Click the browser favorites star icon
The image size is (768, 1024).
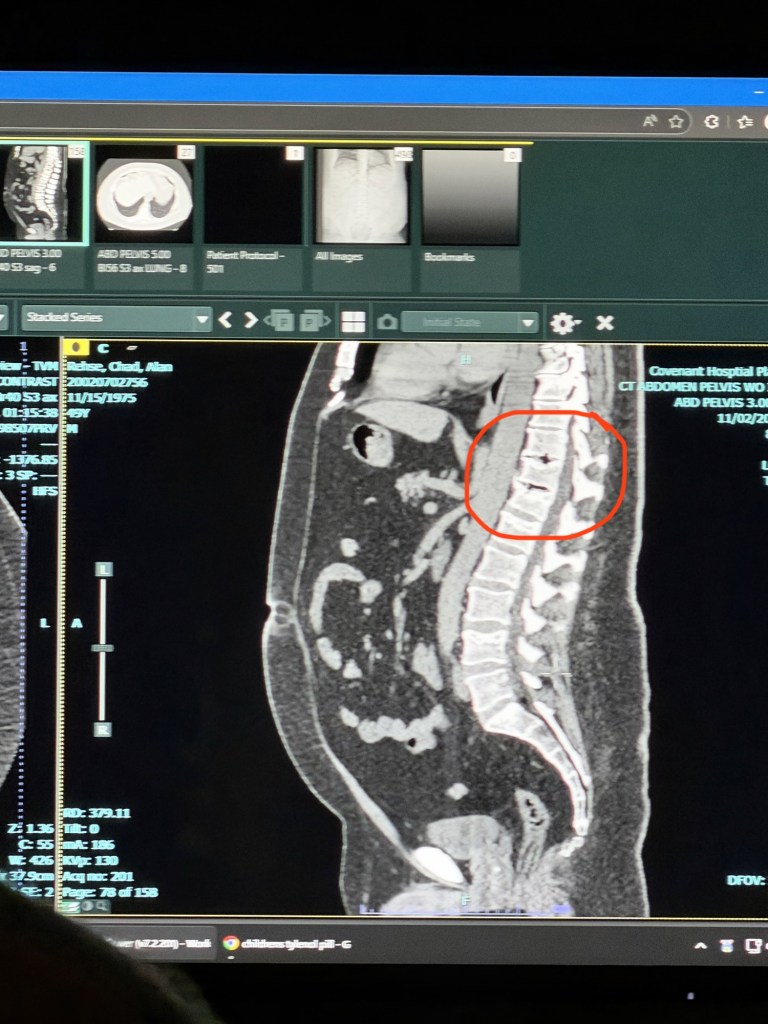[x=676, y=121]
